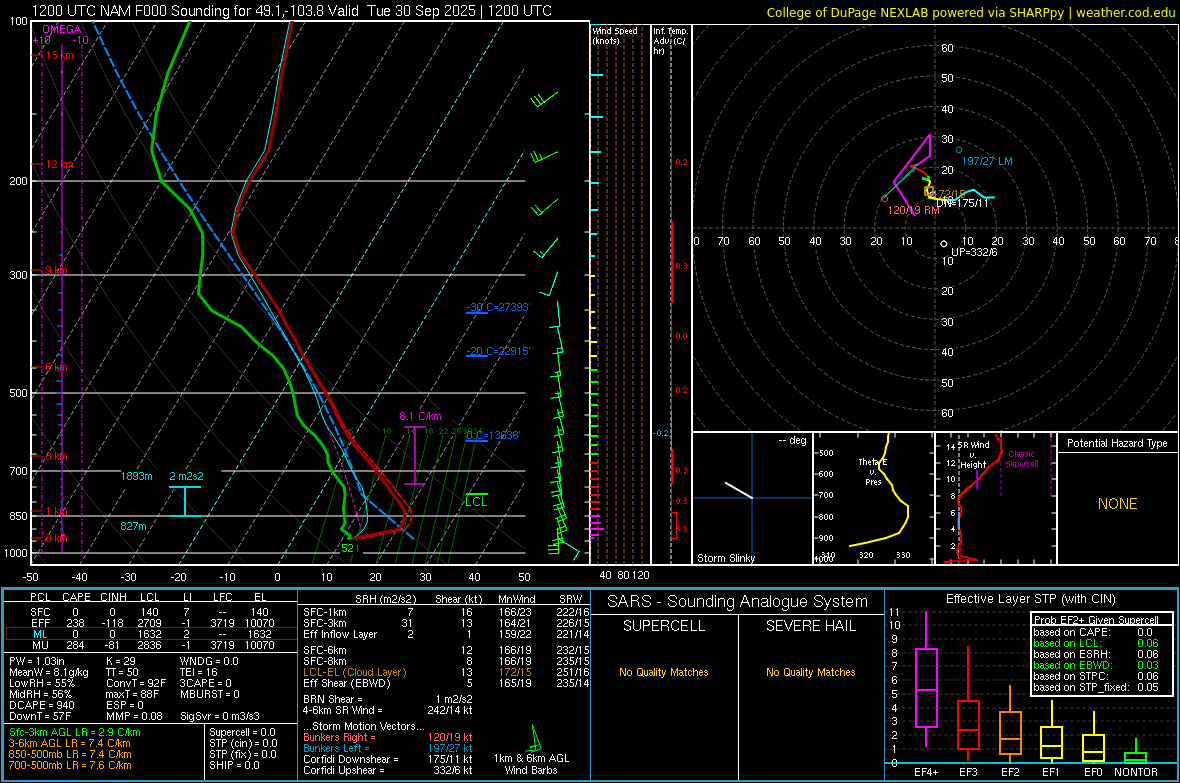This screenshot has width=1180, height=783.
Task: Select the Prob EF2+ Given Supercell header
Action: tap(1096, 620)
